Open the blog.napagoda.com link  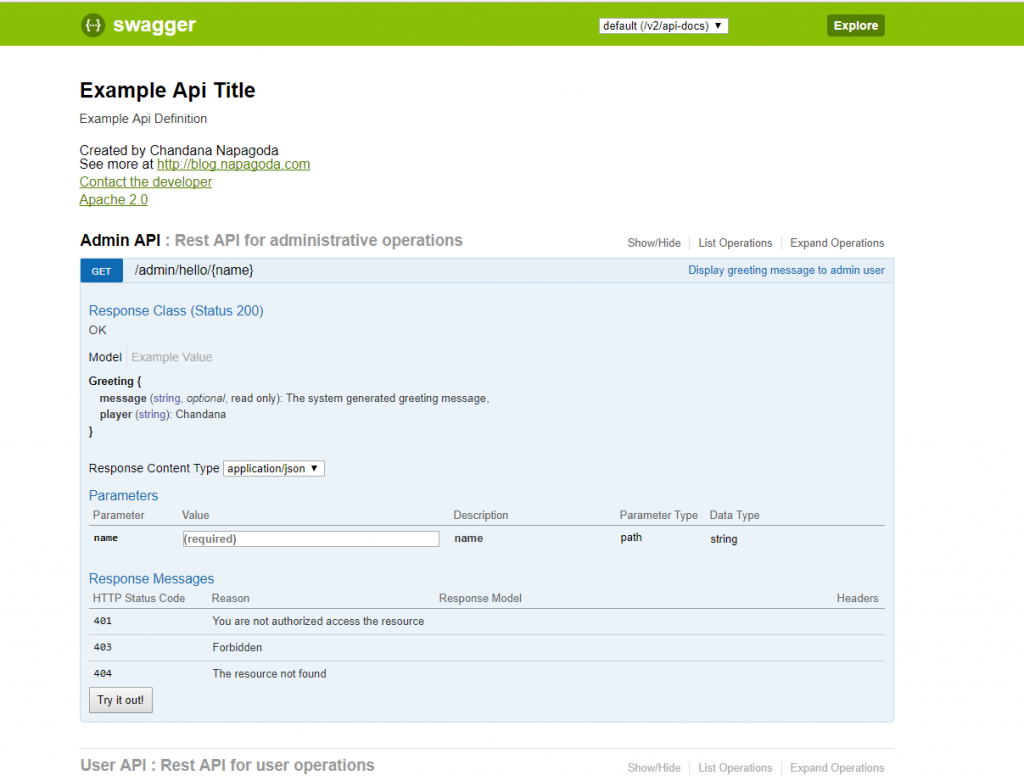233,164
